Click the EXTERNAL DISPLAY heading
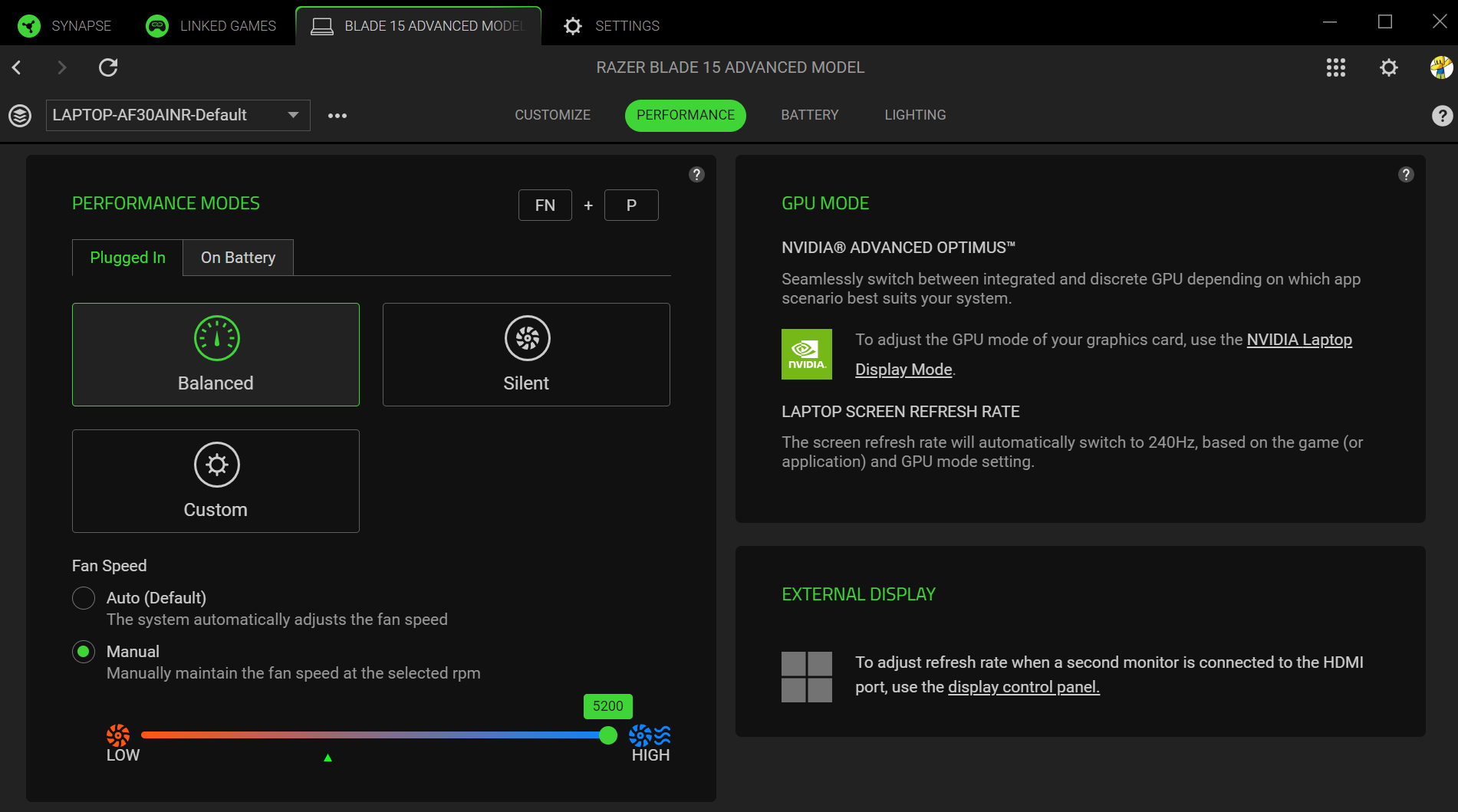1458x812 pixels. [x=859, y=594]
